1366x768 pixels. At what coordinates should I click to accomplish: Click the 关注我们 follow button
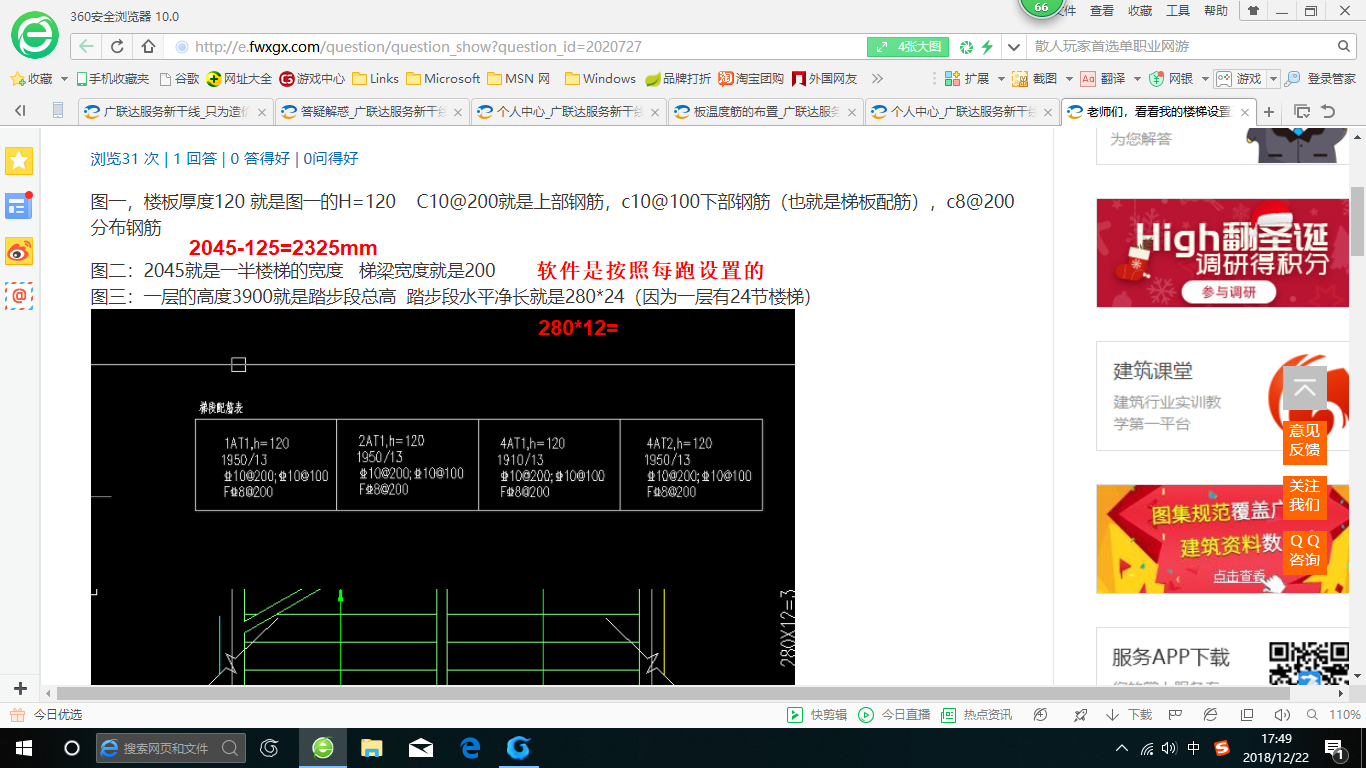pyautogui.click(x=1304, y=496)
